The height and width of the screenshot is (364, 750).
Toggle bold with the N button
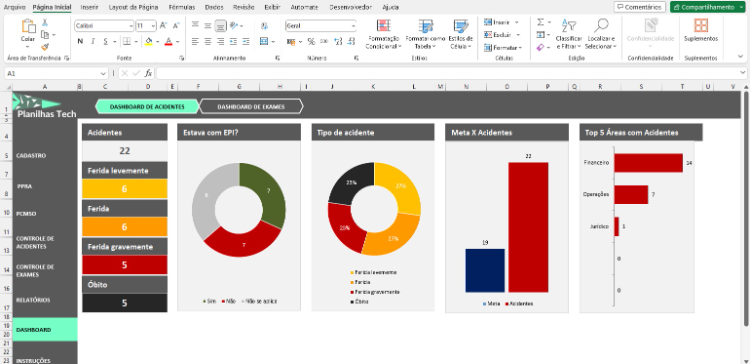(x=80, y=42)
